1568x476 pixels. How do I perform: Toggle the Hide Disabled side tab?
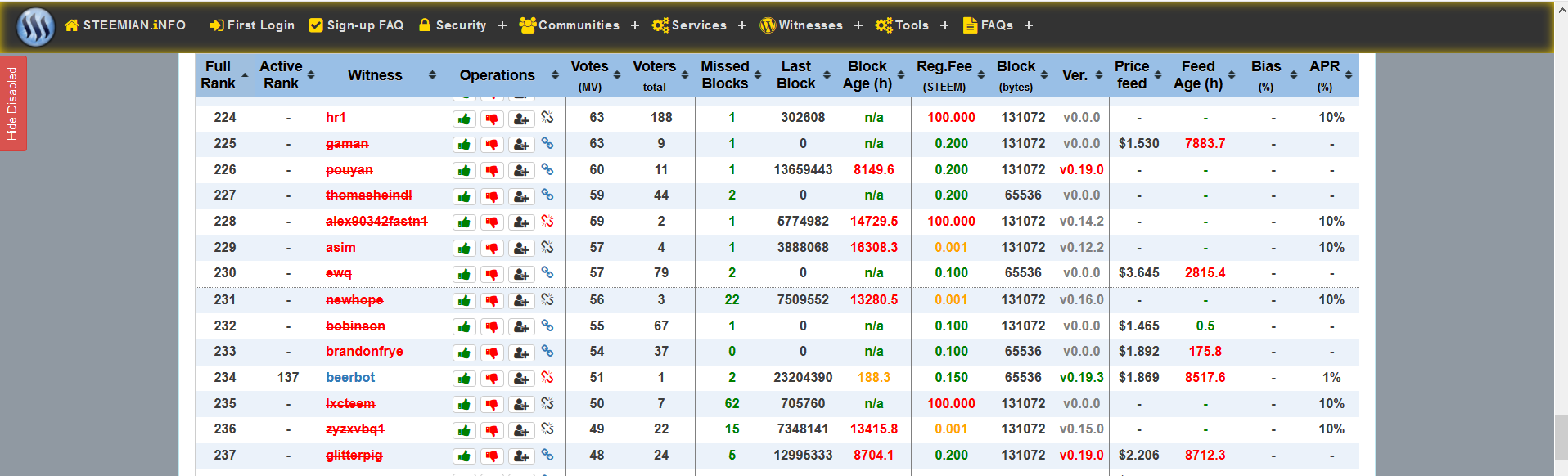pos(13,104)
